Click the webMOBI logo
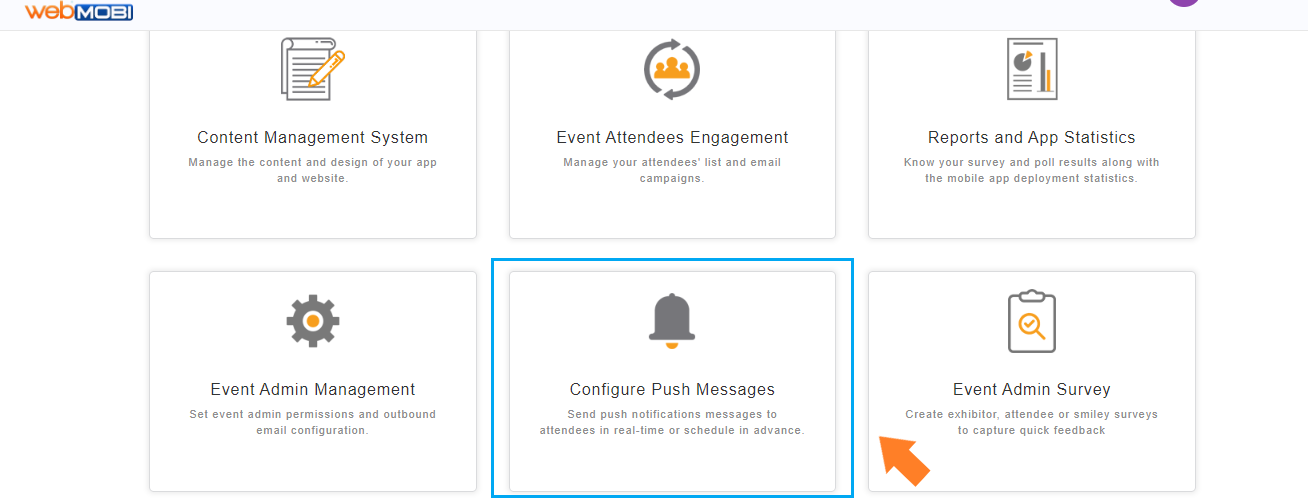Screen dimensions: 1308x501 (79, 11)
